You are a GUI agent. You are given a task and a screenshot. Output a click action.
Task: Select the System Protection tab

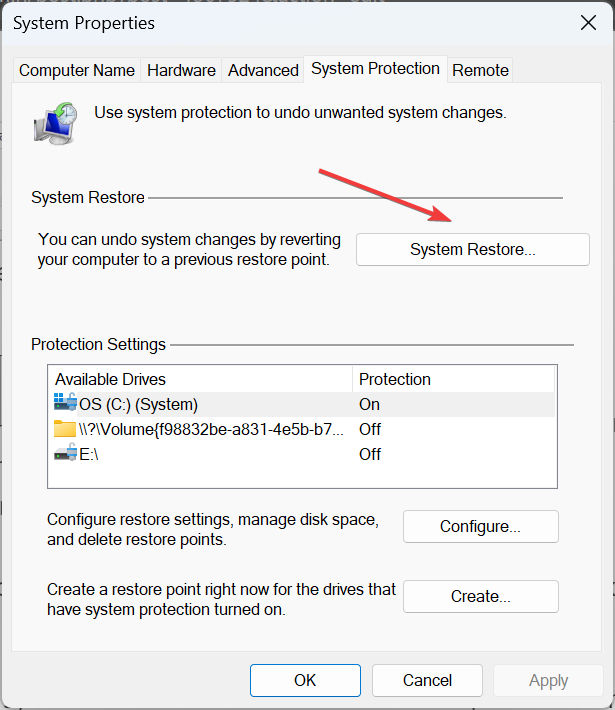pos(375,69)
